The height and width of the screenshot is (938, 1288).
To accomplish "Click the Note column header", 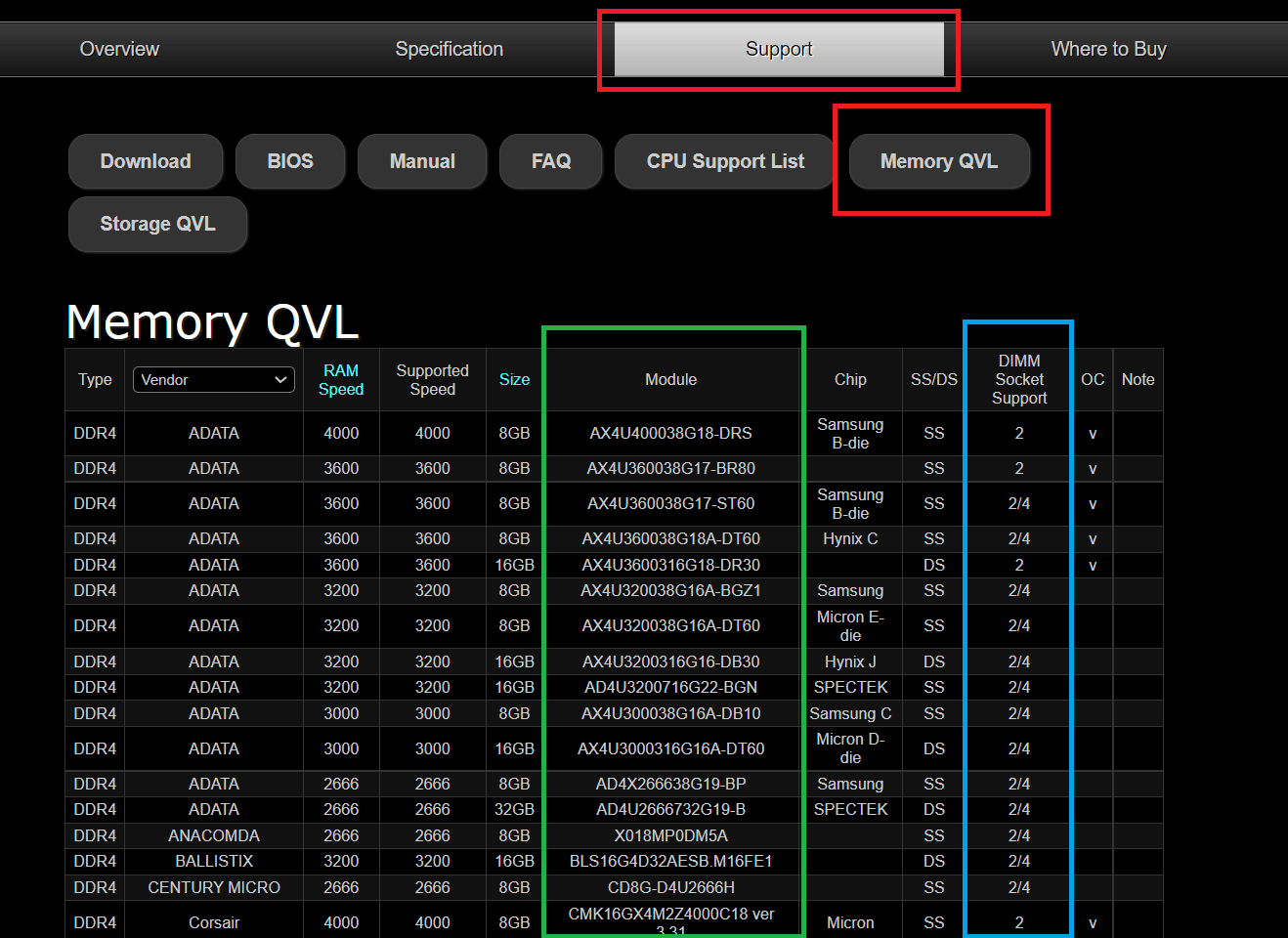I will 1138,379.
